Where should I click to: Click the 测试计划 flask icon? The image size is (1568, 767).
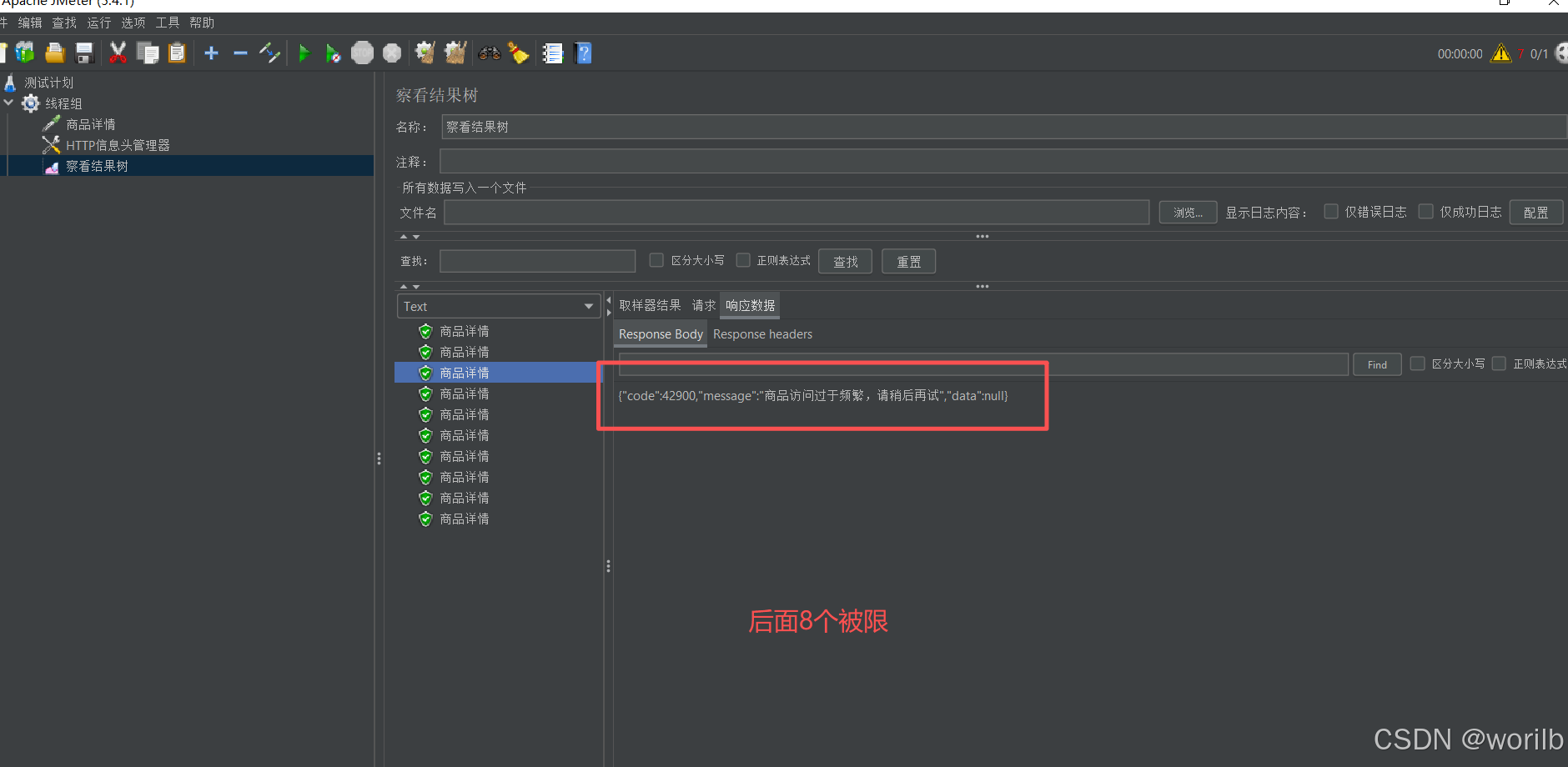[10, 83]
